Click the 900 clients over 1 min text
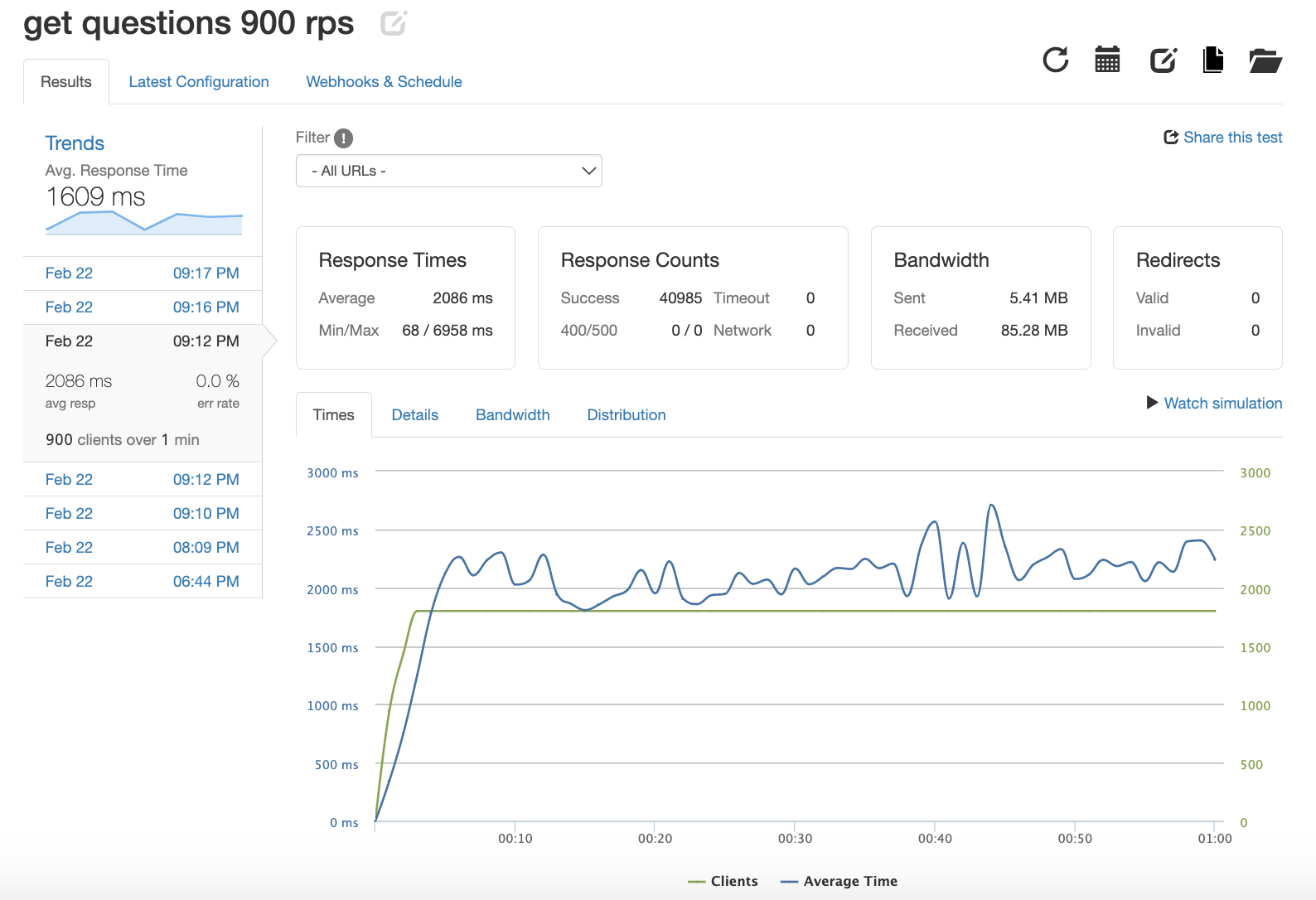 pyautogui.click(x=123, y=440)
